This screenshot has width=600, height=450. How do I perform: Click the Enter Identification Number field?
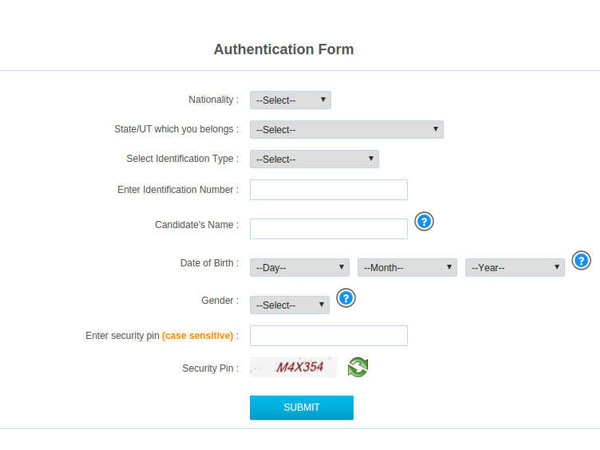tap(329, 189)
